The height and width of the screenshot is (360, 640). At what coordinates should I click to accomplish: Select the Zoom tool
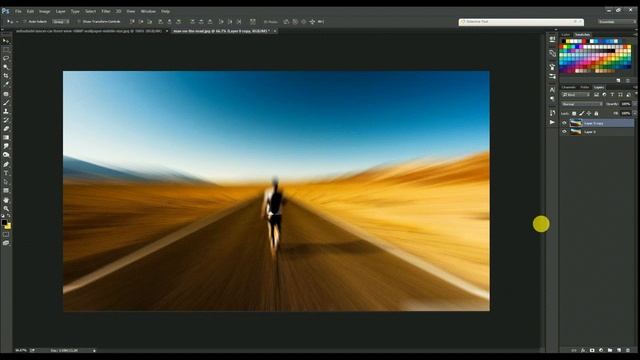(x=6, y=209)
